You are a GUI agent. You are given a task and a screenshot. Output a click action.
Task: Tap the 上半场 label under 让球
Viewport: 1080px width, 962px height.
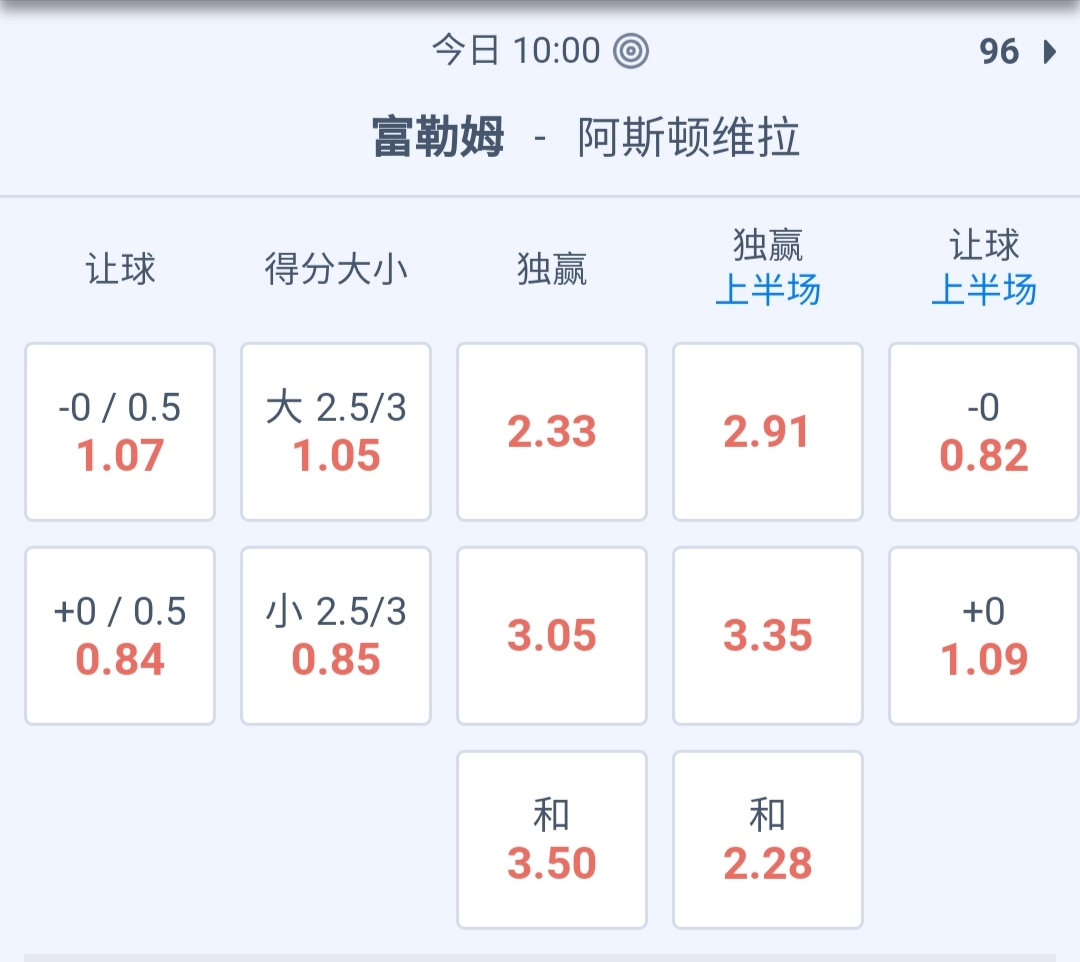(984, 291)
